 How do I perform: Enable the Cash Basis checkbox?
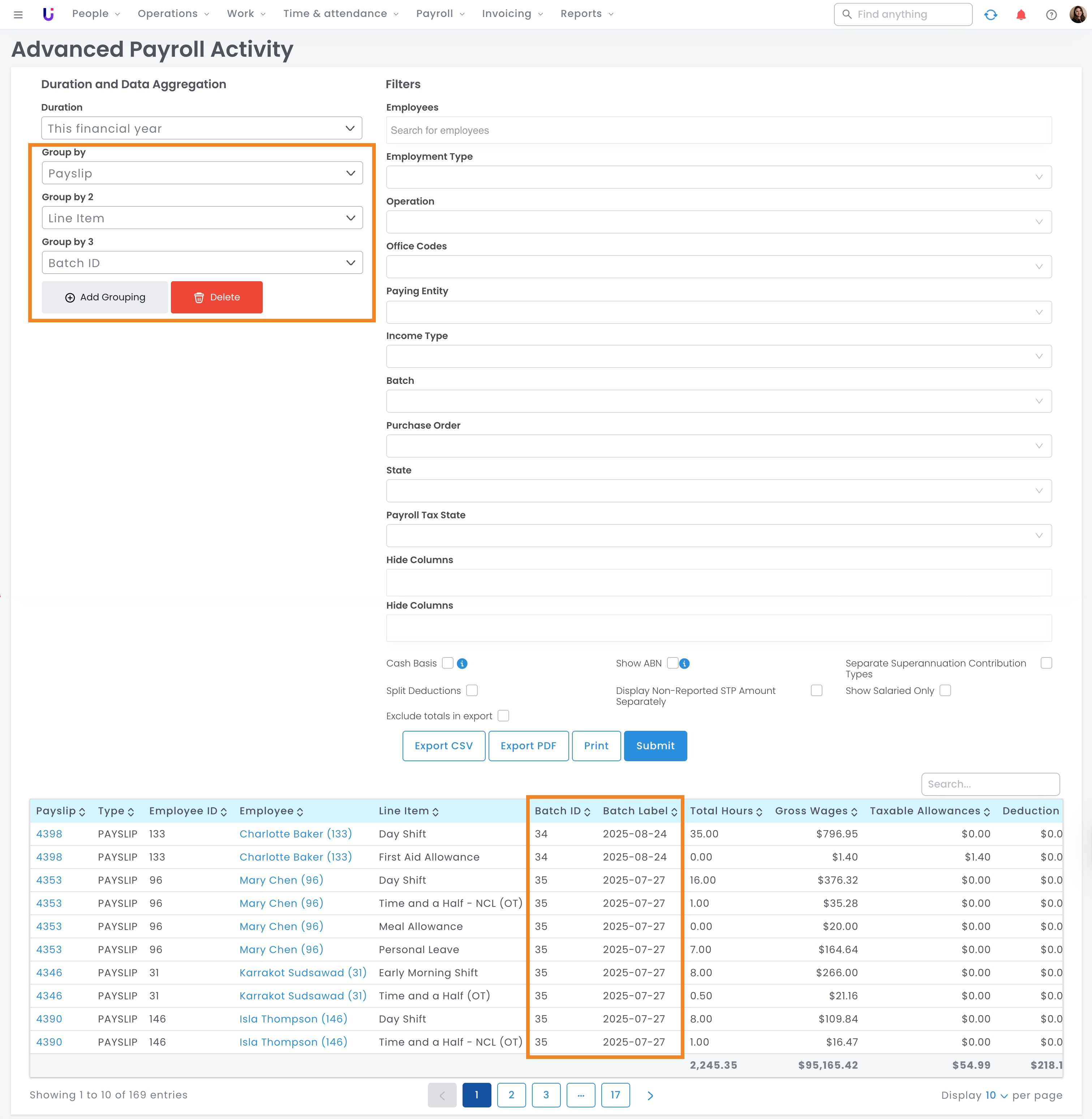448,663
